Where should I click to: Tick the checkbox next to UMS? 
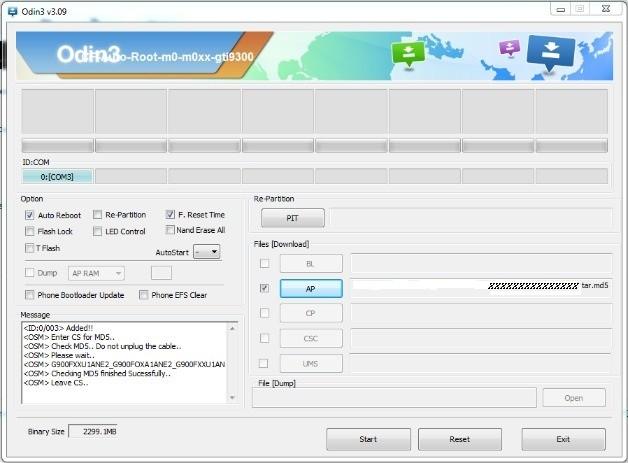click(264, 363)
